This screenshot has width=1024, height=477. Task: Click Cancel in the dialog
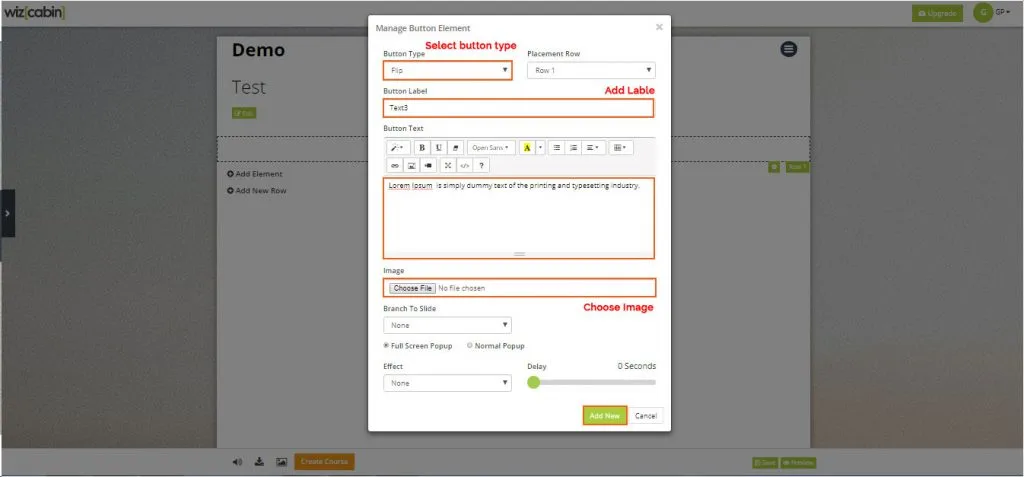point(646,416)
